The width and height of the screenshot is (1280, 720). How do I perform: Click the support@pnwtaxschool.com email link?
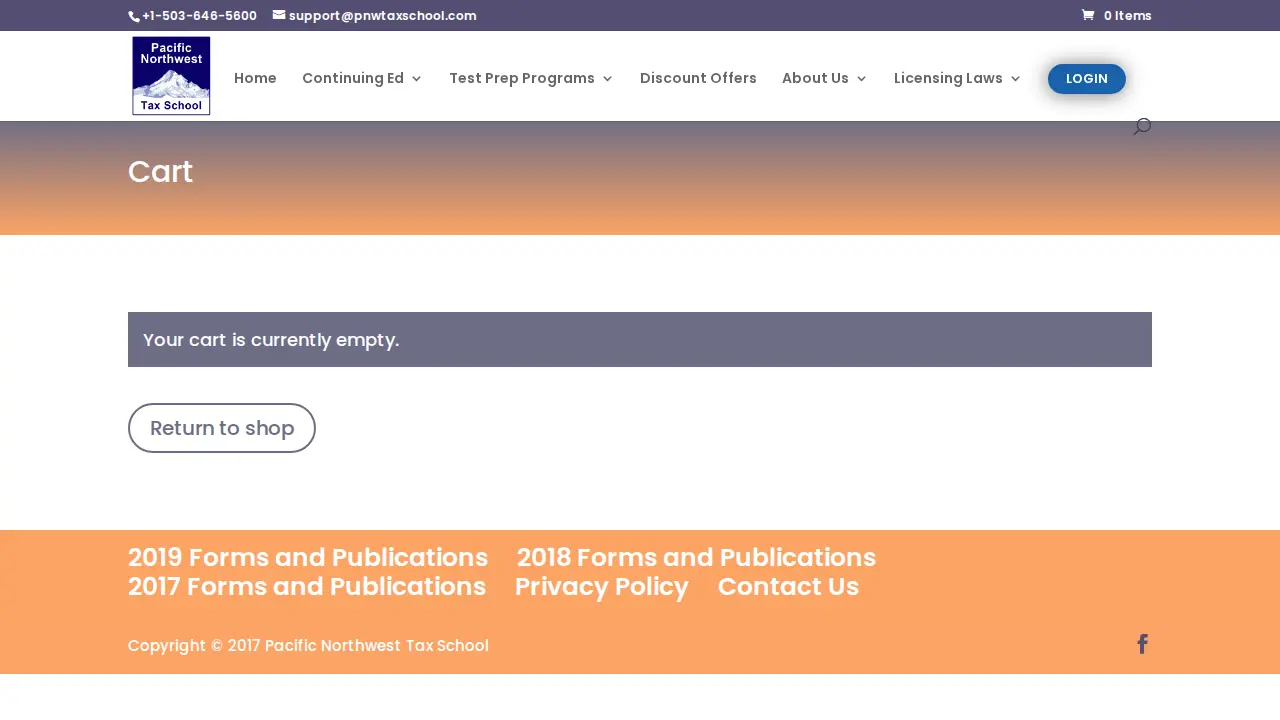[x=382, y=15]
